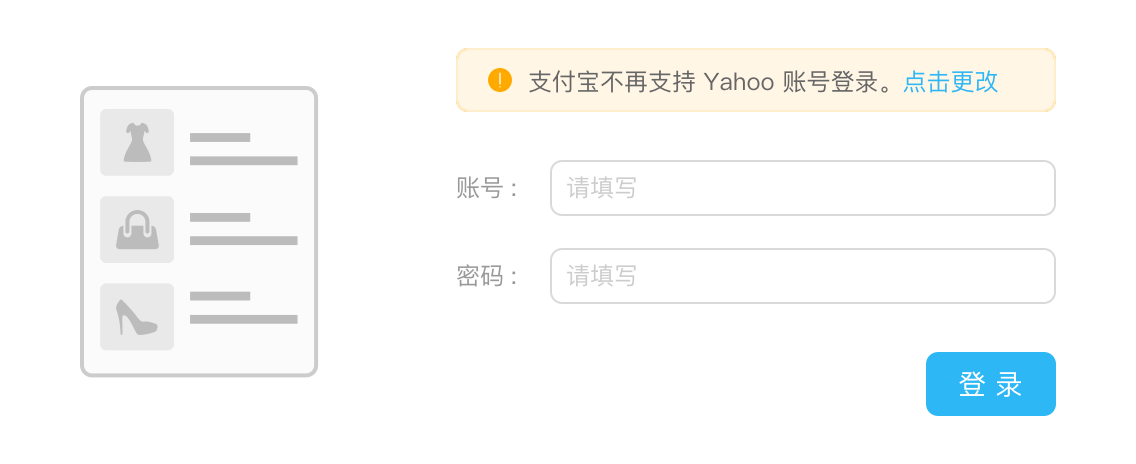Click the long gray line beside the shoe

243,319
